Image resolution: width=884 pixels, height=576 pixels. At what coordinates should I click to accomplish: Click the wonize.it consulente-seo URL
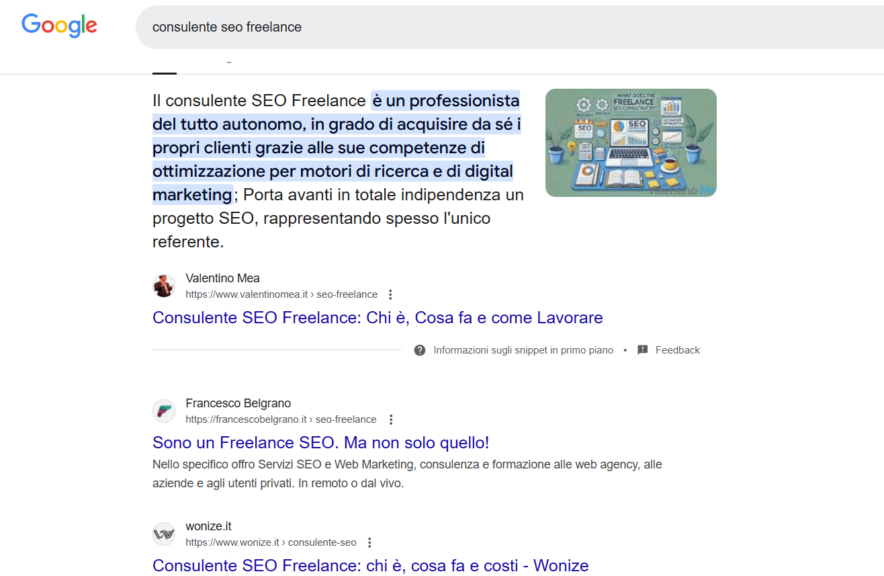coord(271,542)
